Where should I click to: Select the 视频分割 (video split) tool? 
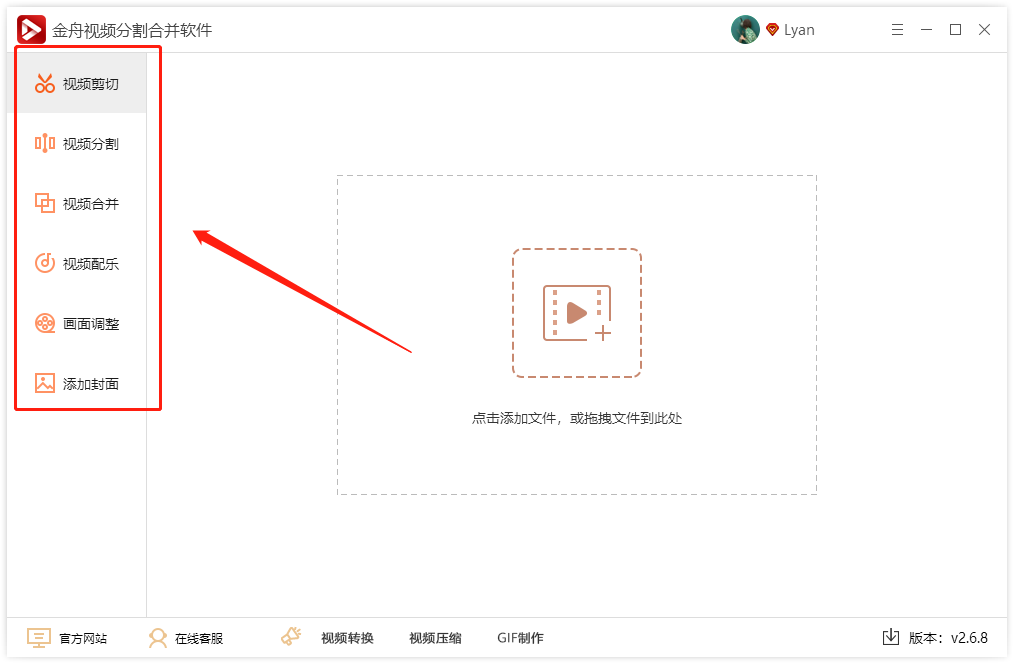coord(75,143)
